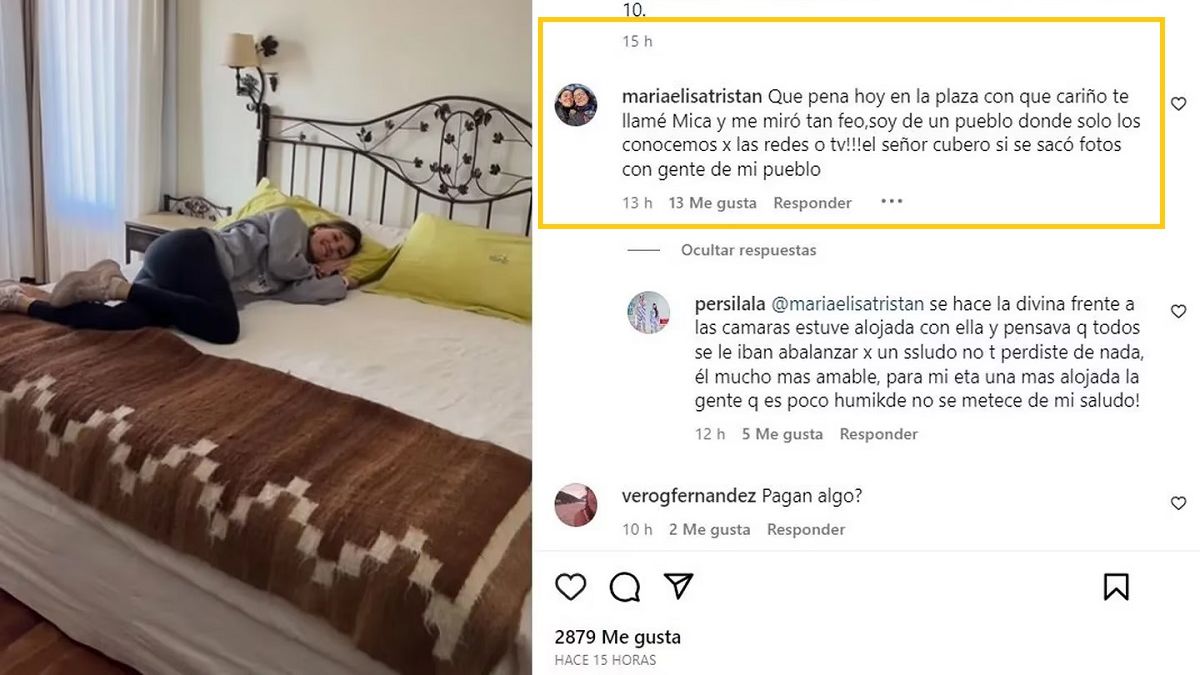The width and height of the screenshot is (1200, 675).
Task: Open more options on mariaelisatristan's comment
Action: coord(891,202)
